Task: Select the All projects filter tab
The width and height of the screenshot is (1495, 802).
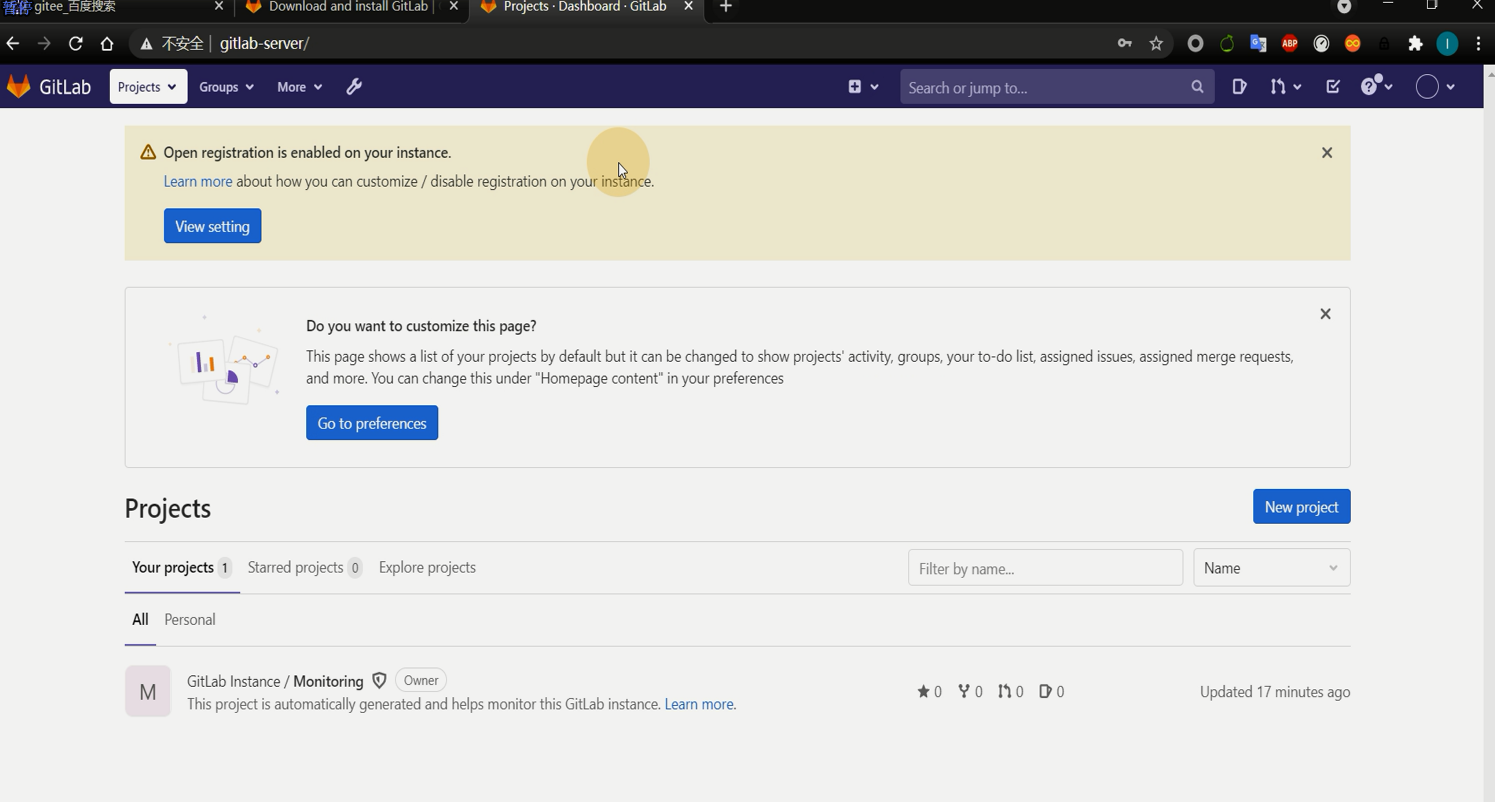Action: tap(140, 620)
